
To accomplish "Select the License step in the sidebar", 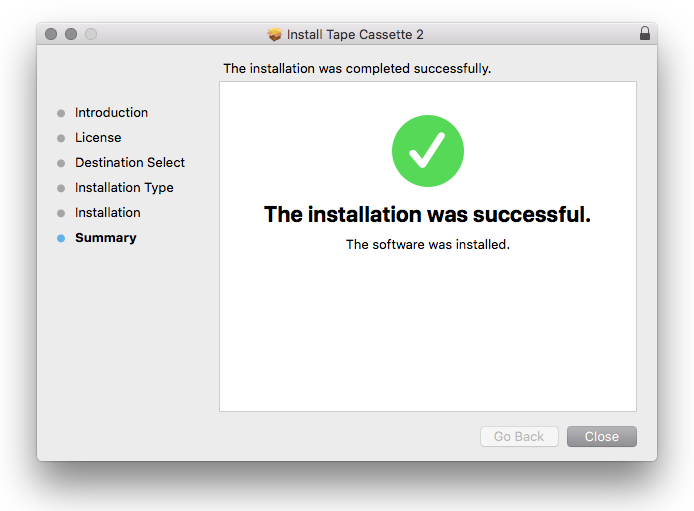I will tap(98, 138).
